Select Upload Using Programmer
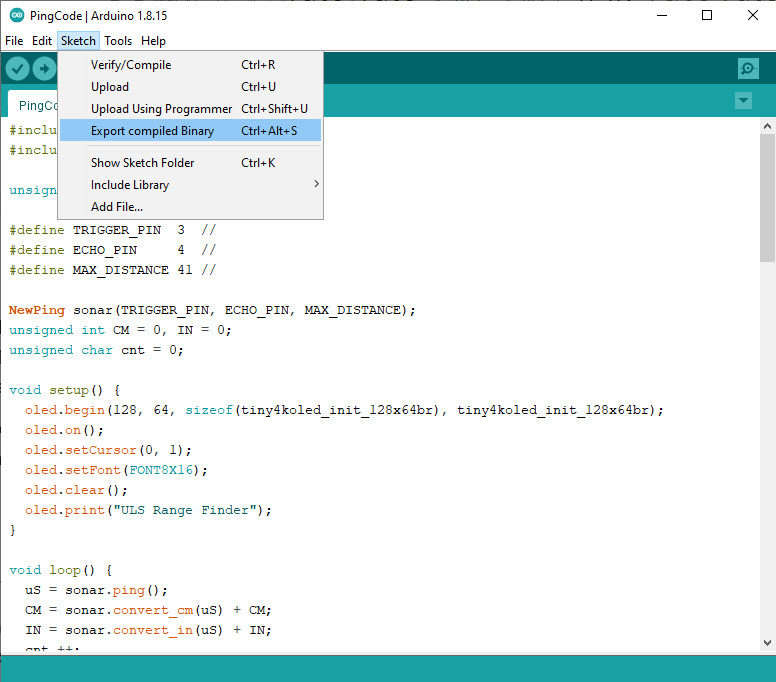 point(161,109)
